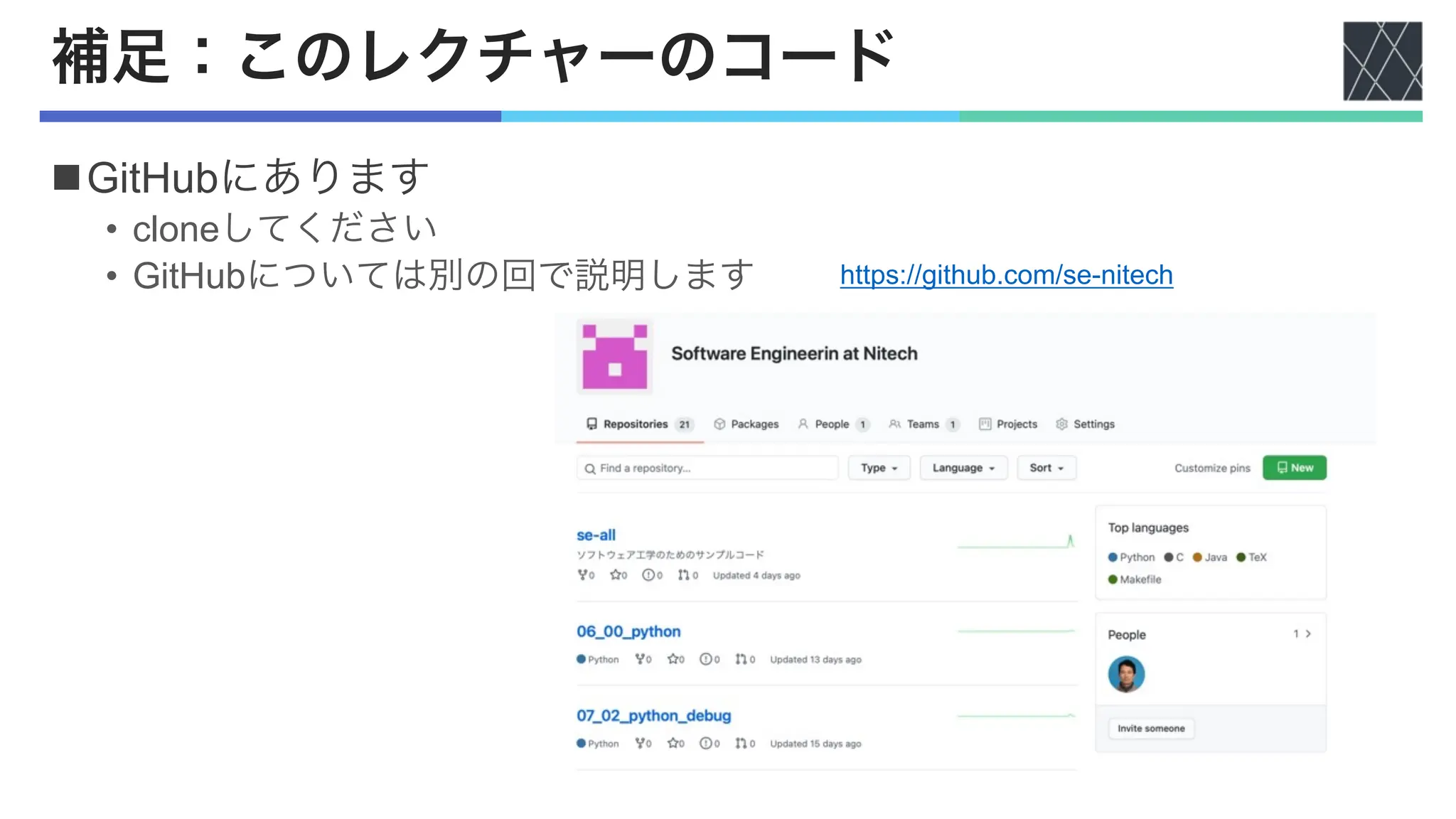Screen dimensions: 1456x819
Task: Click pull request icon of 06_00_python
Action: point(741,660)
